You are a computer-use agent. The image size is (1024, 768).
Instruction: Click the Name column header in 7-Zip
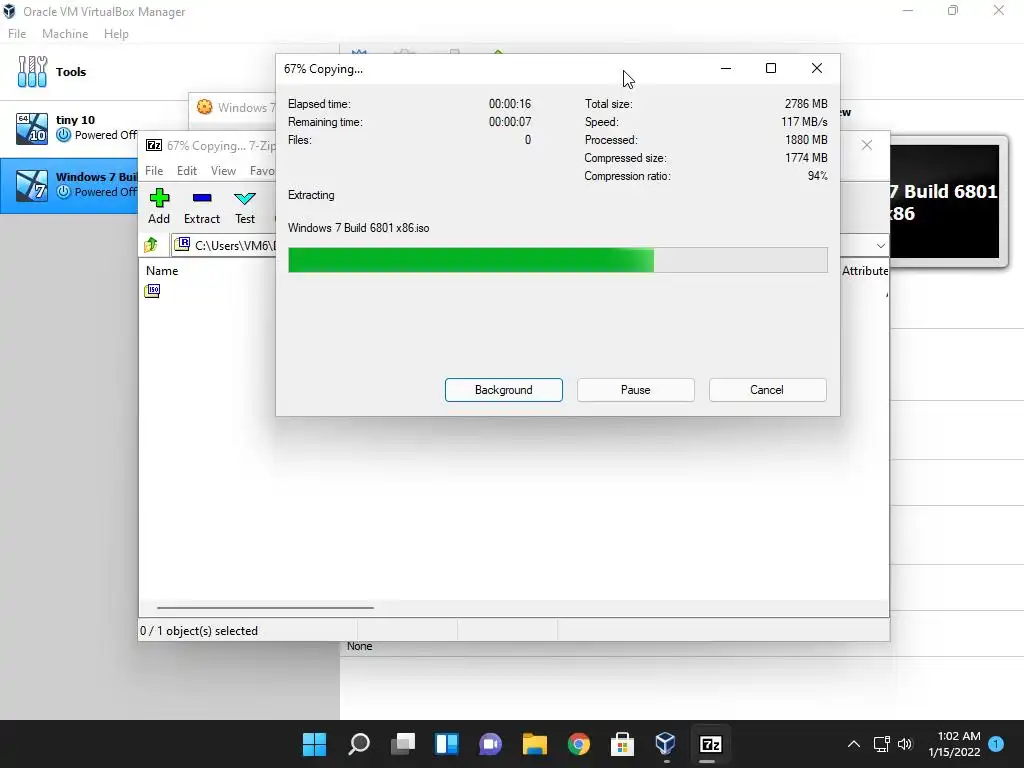tap(162, 270)
